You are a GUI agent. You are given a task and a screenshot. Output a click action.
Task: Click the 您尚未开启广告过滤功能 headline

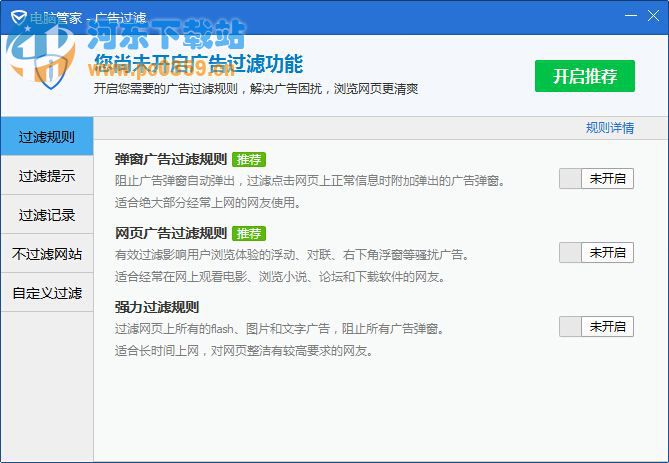(198, 64)
